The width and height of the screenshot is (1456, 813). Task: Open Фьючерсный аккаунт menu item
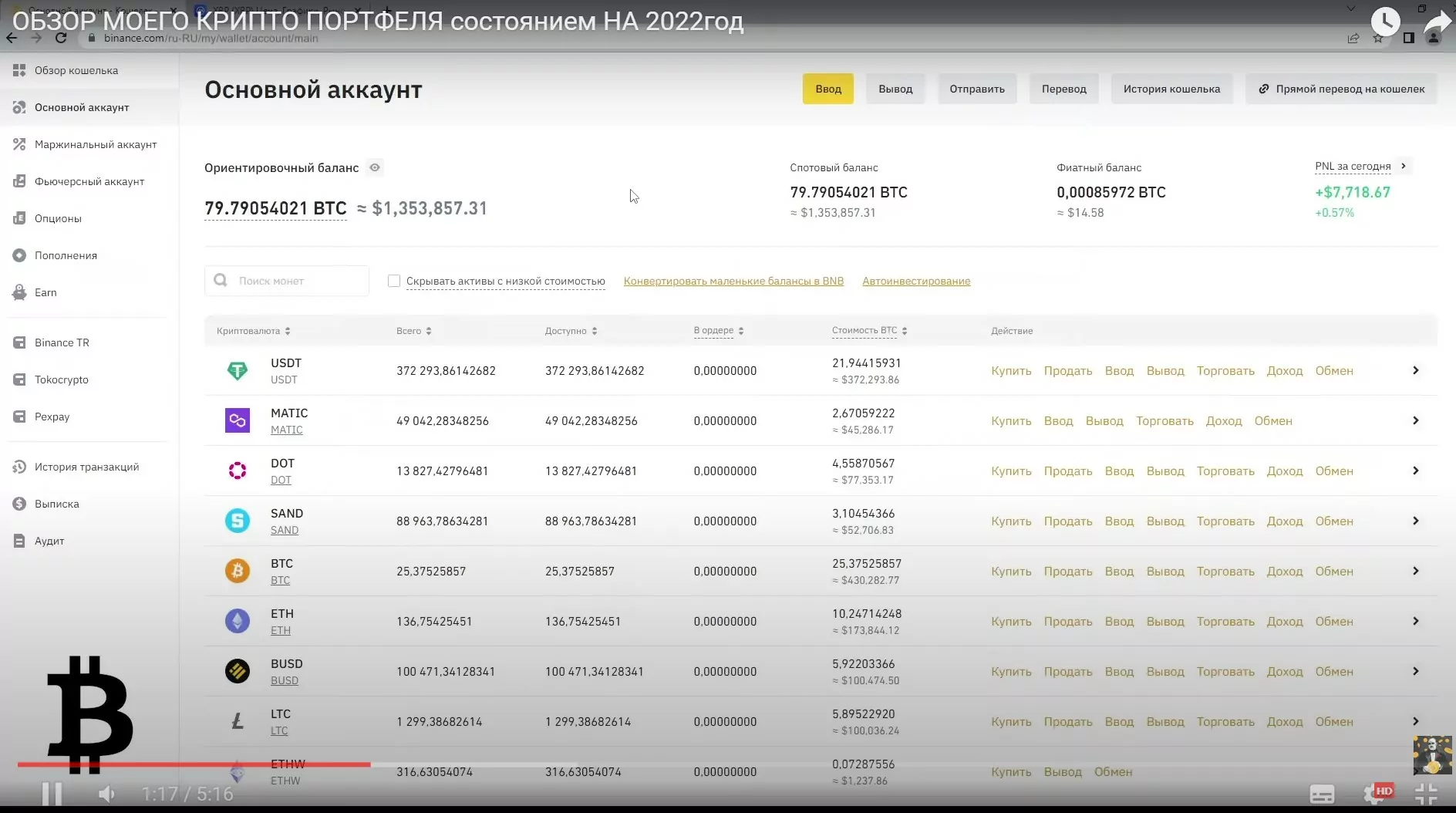89,181
